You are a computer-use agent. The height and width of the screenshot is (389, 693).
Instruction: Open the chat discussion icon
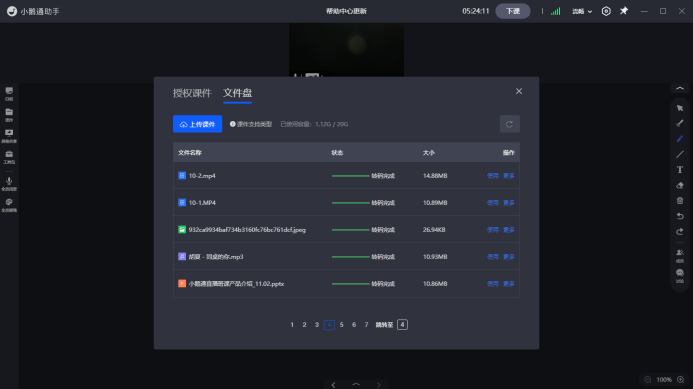(680, 276)
